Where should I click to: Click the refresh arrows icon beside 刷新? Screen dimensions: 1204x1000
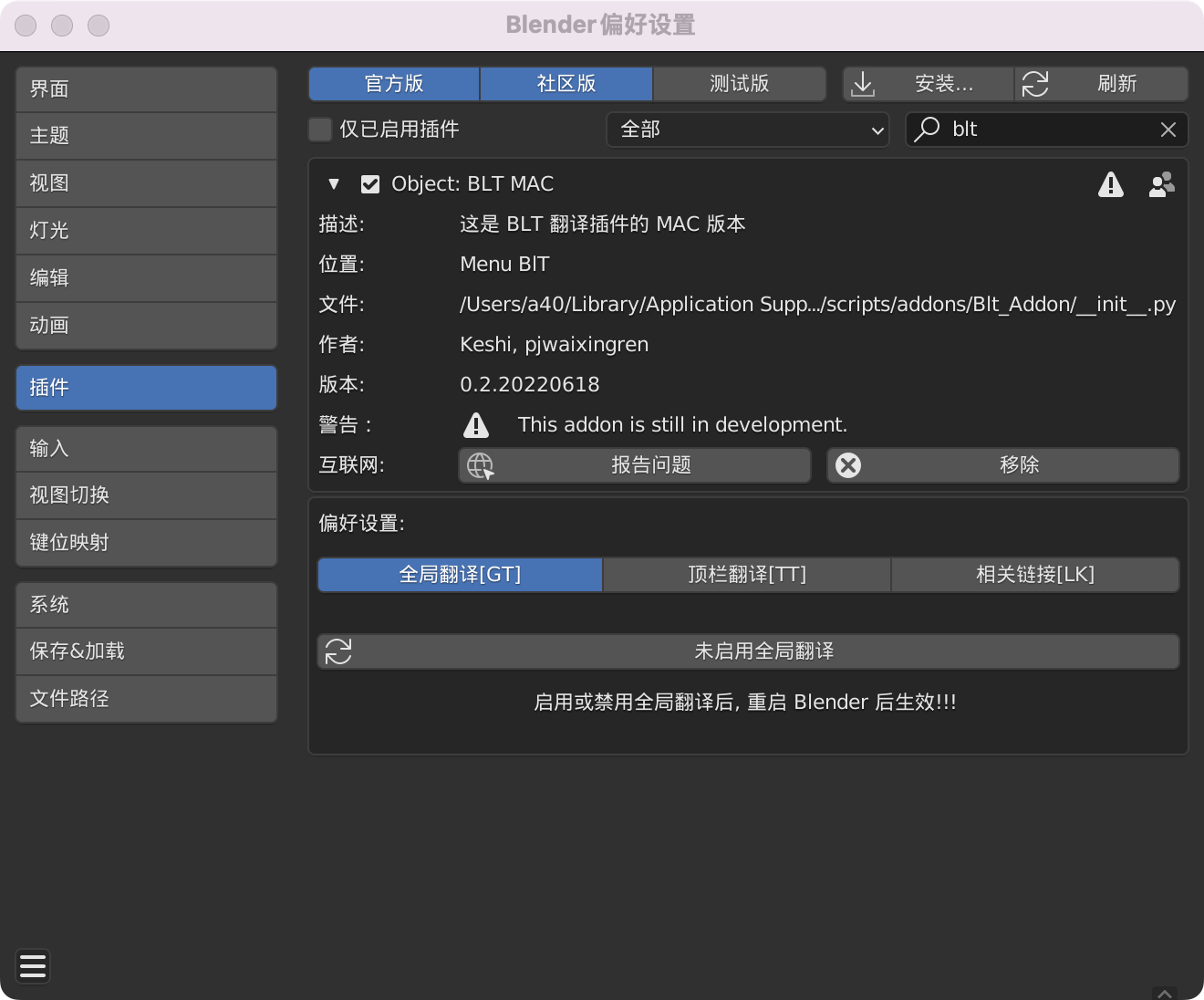click(1035, 84)
